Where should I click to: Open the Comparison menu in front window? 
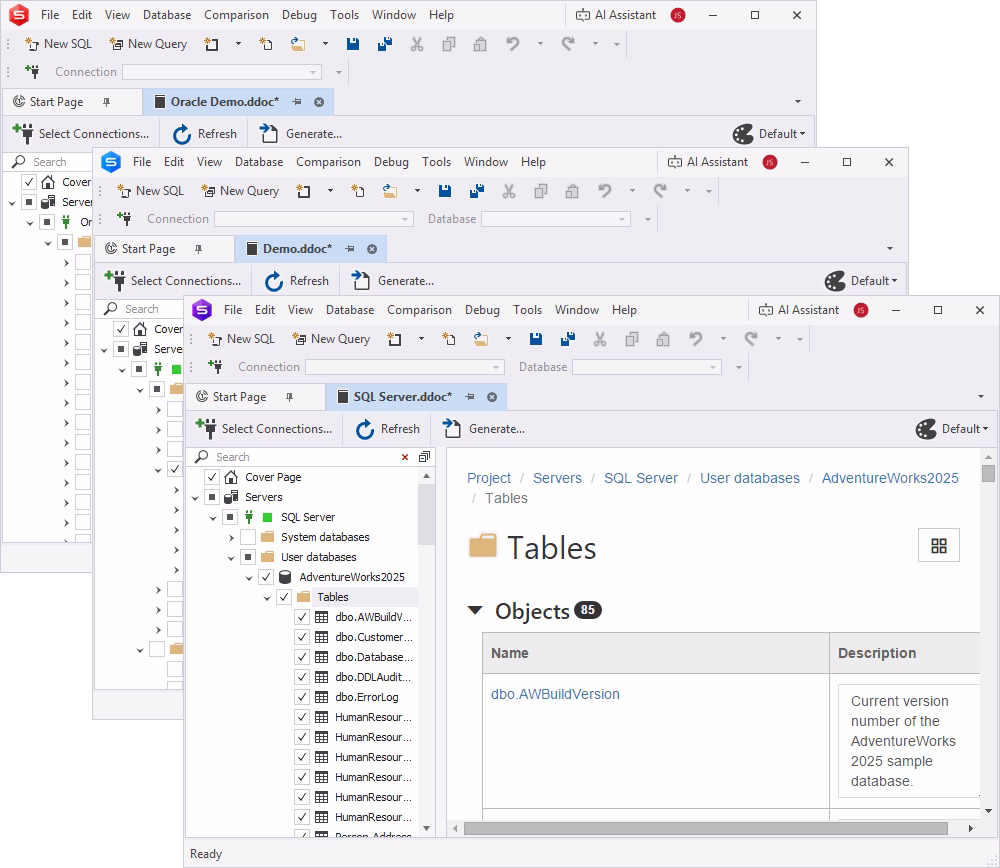419,310
